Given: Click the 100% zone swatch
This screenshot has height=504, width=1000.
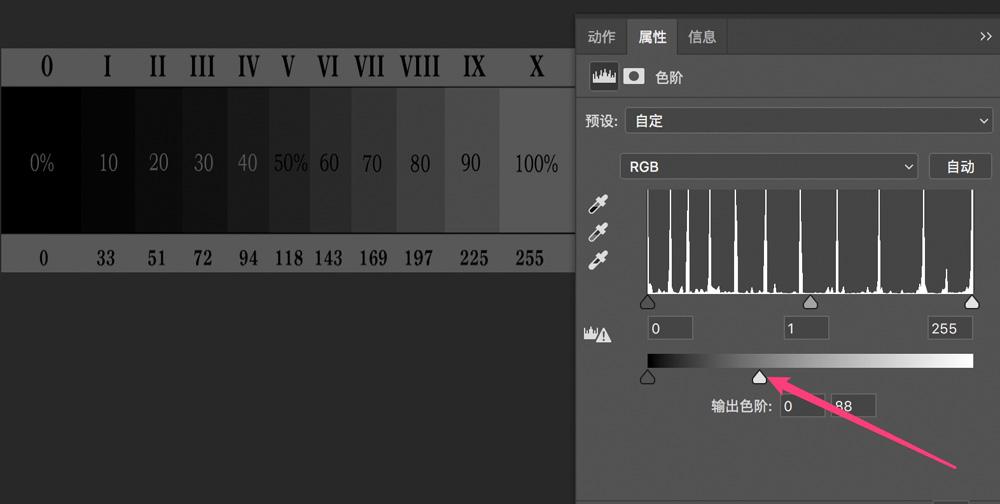Looking at the screenshot, I should (x=537, y=160).
